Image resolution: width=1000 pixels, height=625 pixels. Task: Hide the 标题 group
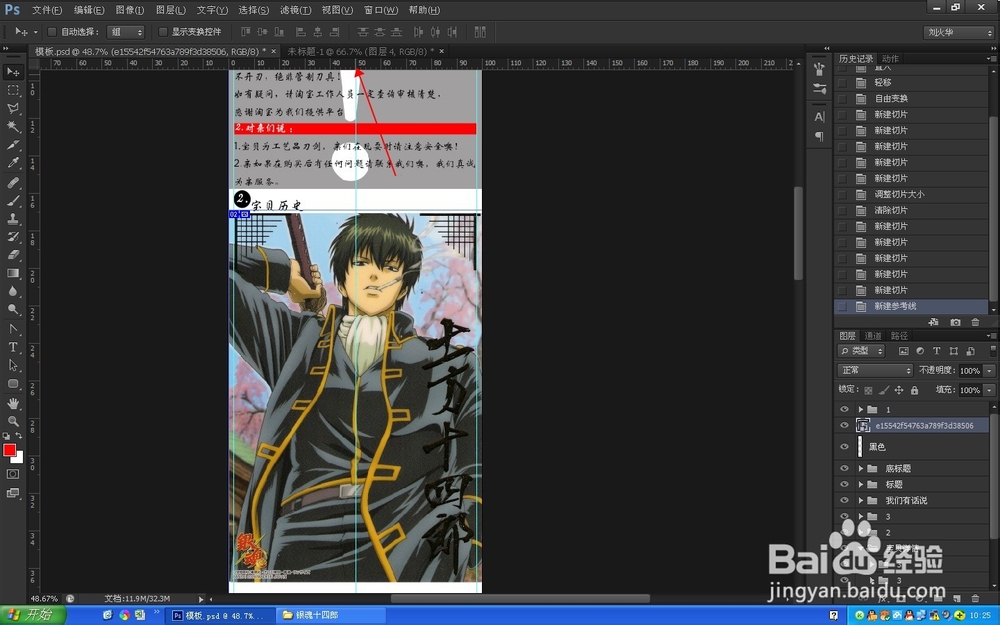click(x=844, y=484)
